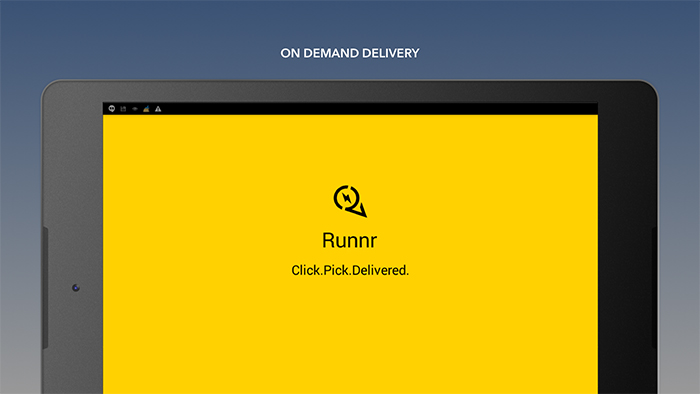Image resolution: width=700 pixels, height=394 pixels.
Task: Click the dark tablet bezel above screen
Action: [x=350, y=92]
